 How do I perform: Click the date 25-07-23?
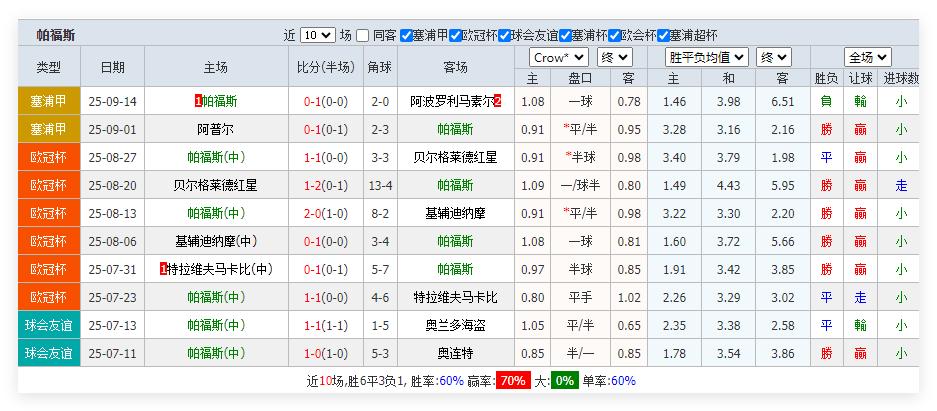tap(112, 297)
